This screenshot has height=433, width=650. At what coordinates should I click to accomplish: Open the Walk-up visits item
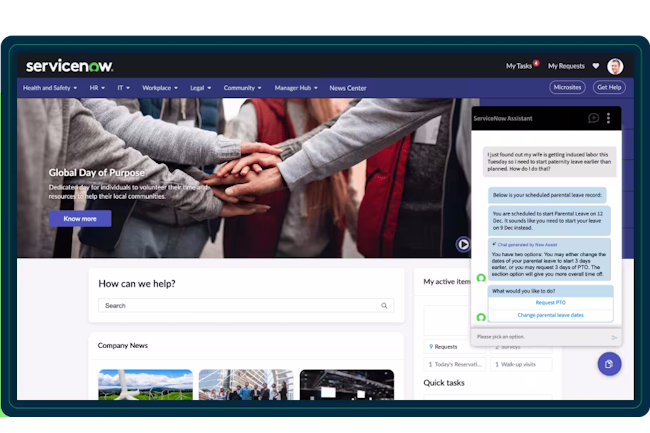tap(521, 365)
